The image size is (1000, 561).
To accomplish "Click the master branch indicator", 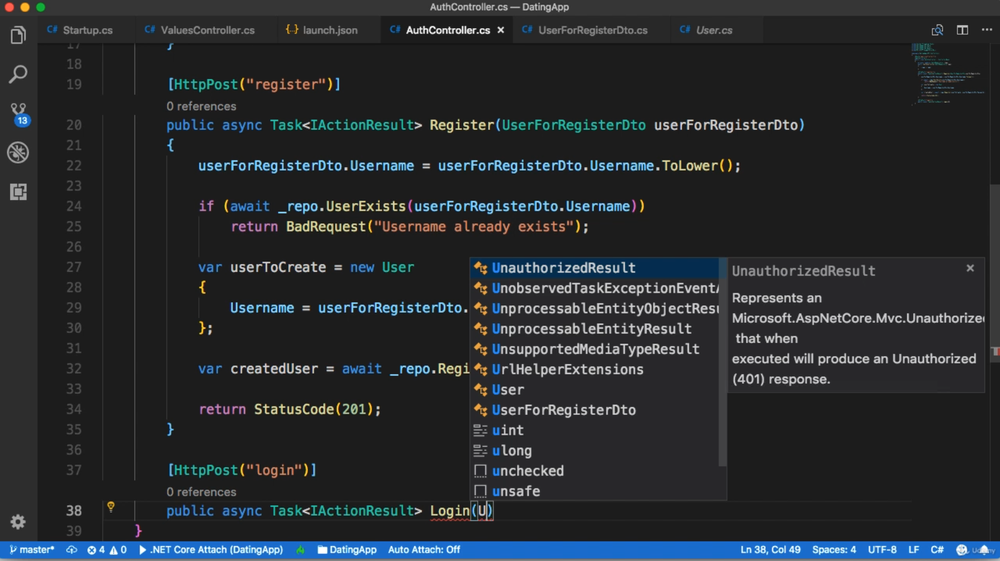I will pyautogui.click(x=32, y=550).
